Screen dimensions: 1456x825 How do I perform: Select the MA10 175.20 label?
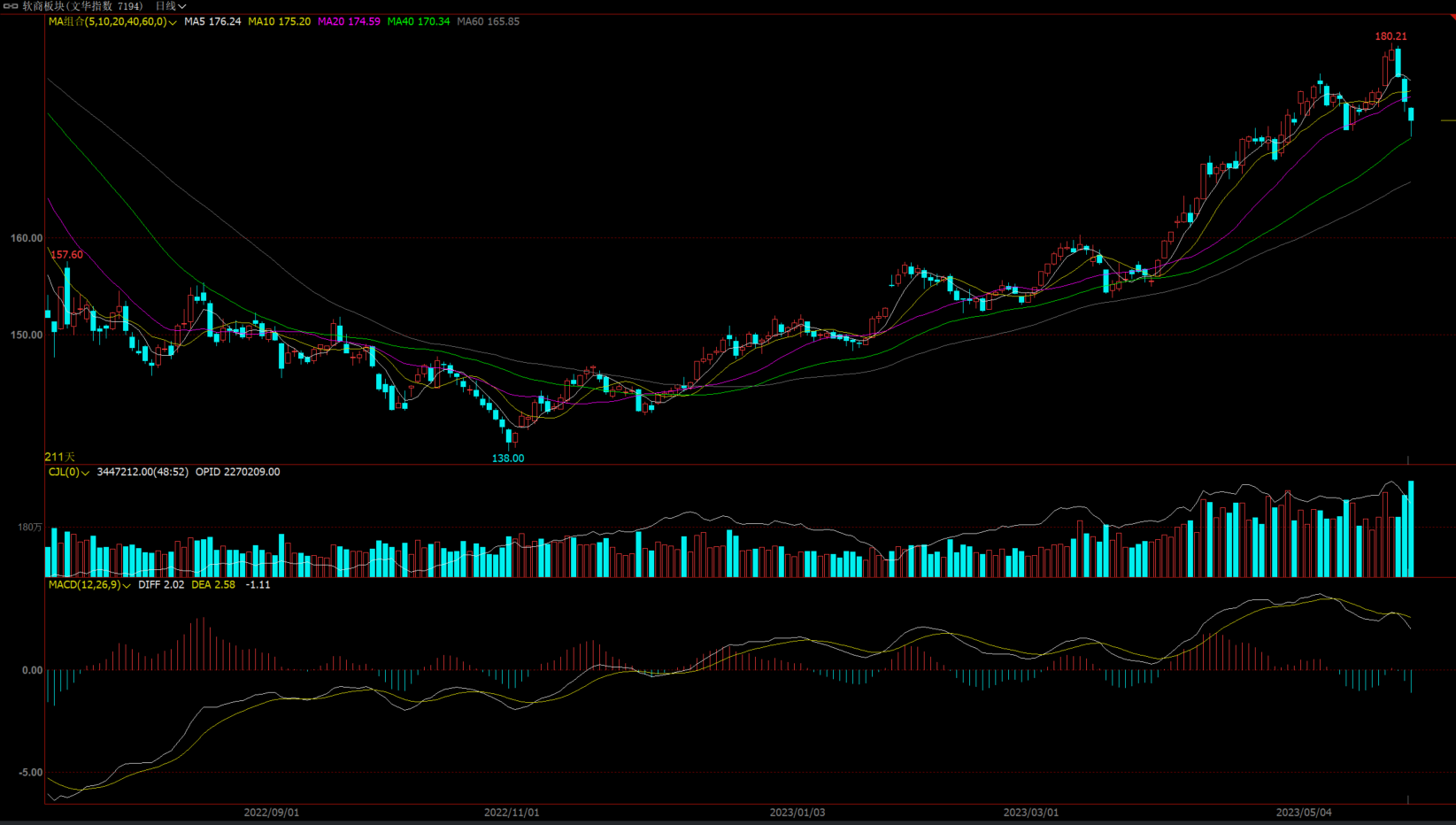[x=279, y=21]
